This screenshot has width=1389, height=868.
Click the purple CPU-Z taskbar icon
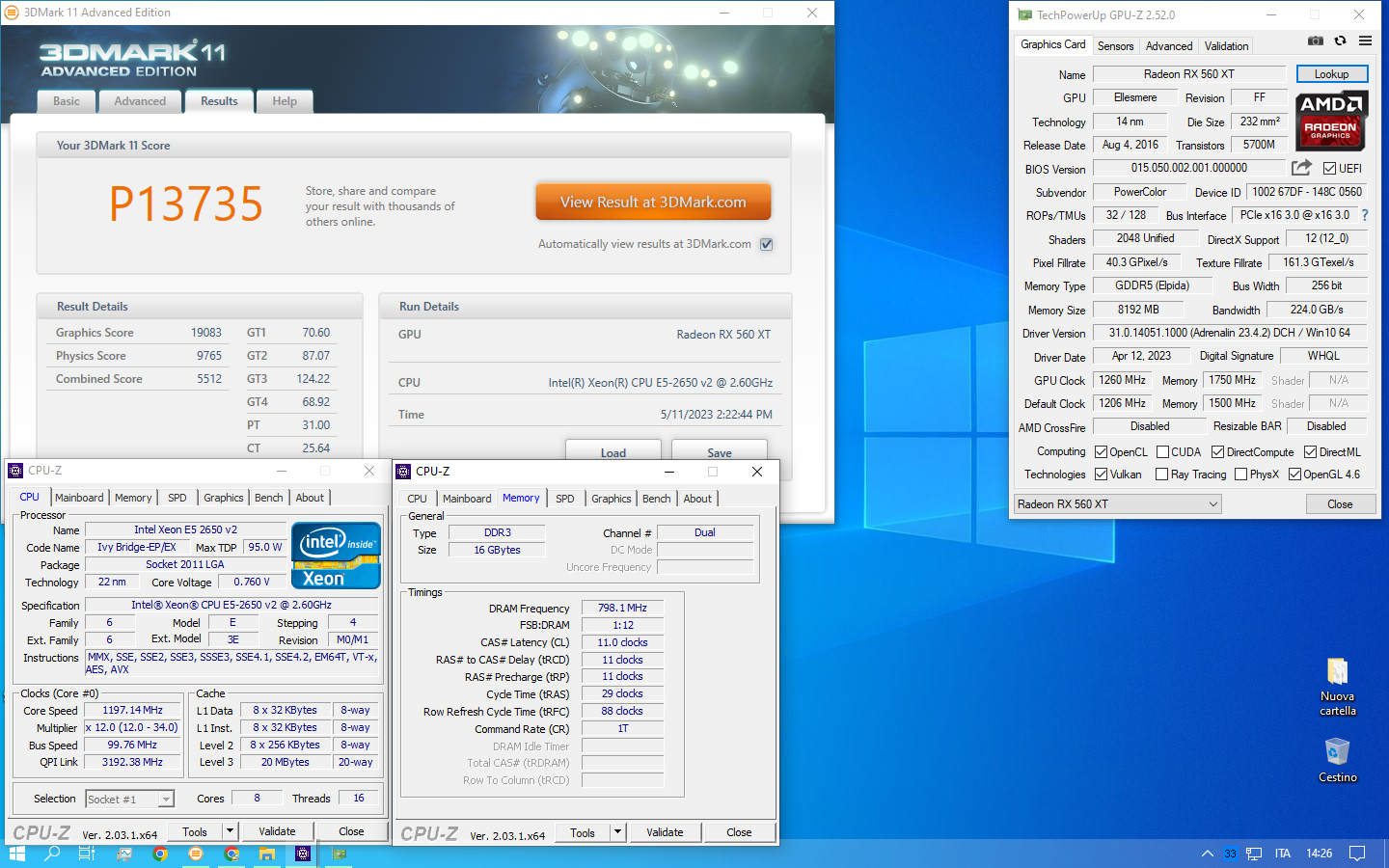(x=303, y=854)
